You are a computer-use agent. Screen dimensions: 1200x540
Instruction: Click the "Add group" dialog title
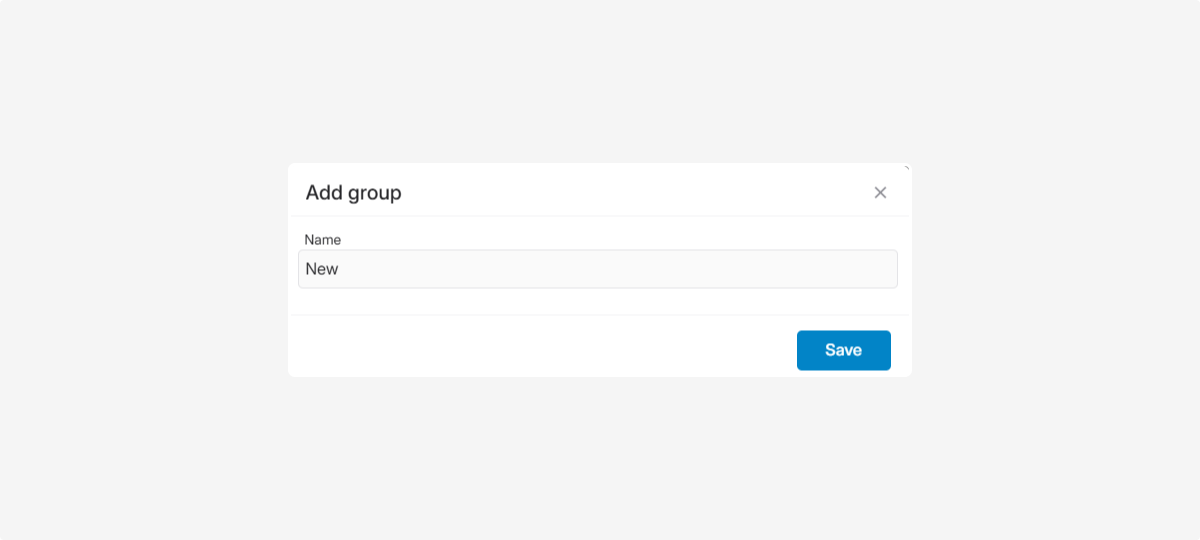pyautogui.click(x=353, y=193)
